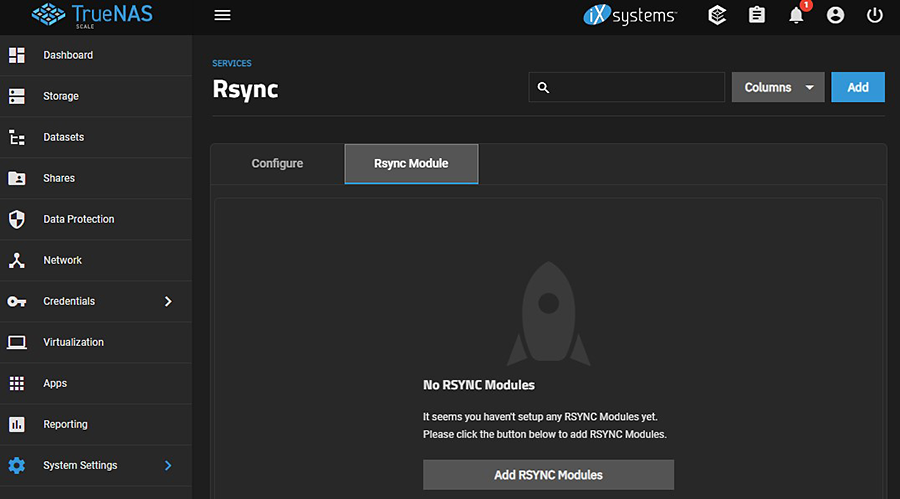900x499 pixels.
Task: Toggle the hamburger sidebar menu
Action: click(222, 16)
